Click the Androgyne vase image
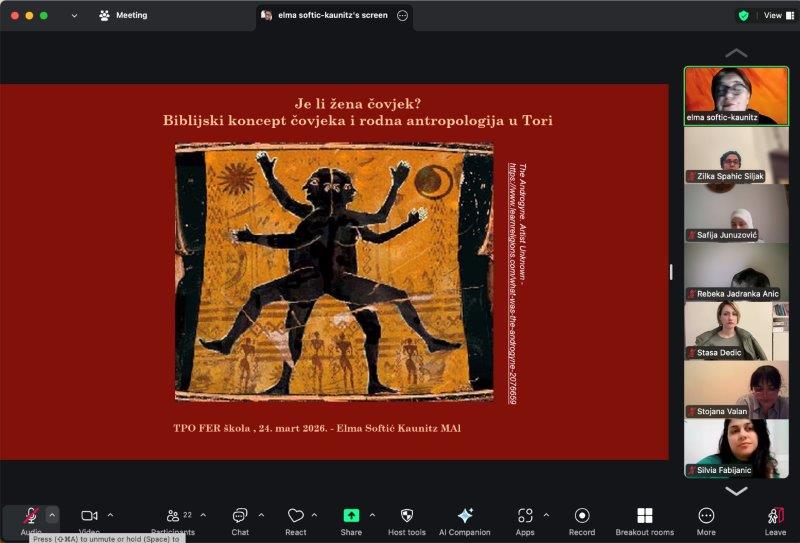This screenshot has height=543, width=800. (334, 272)
